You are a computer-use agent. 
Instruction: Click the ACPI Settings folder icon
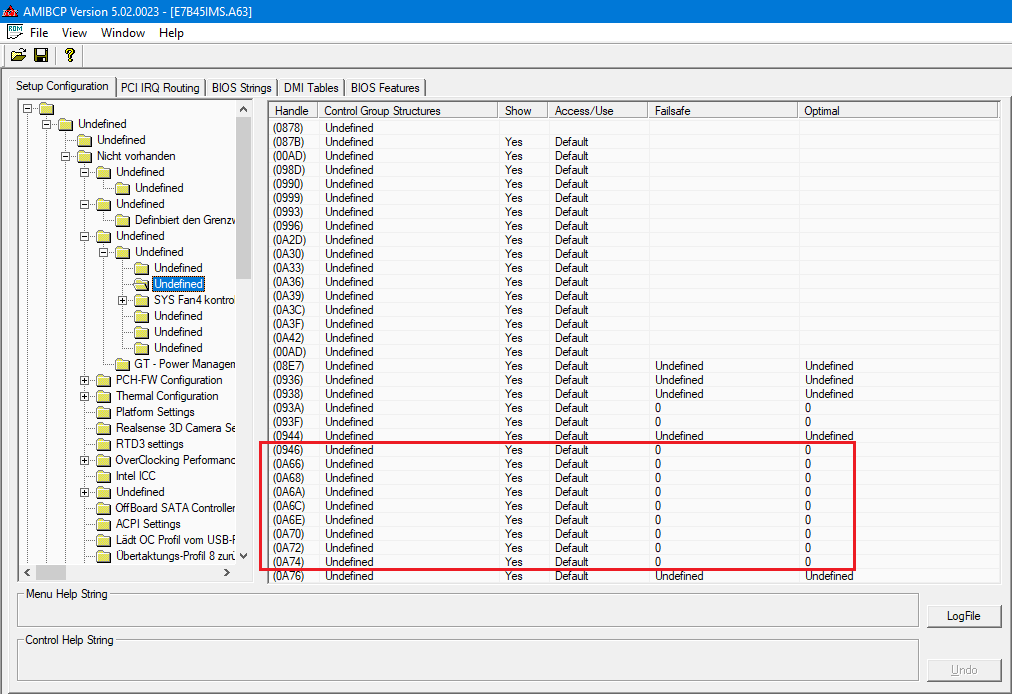103,524
